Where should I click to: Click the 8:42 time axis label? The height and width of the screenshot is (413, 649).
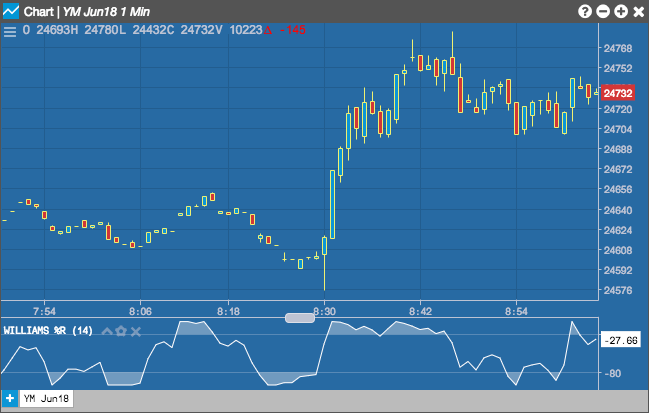(x=421, y=311)
